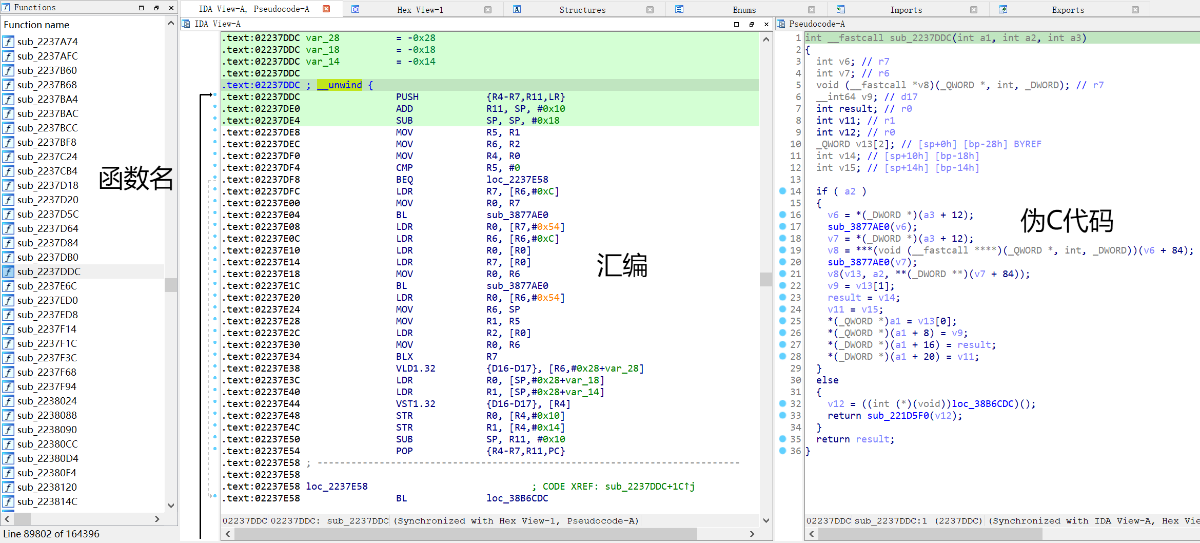Open the Enums tab
Image resolution: width=1200 pixels, height=543 pixels.
pos(744,9)
